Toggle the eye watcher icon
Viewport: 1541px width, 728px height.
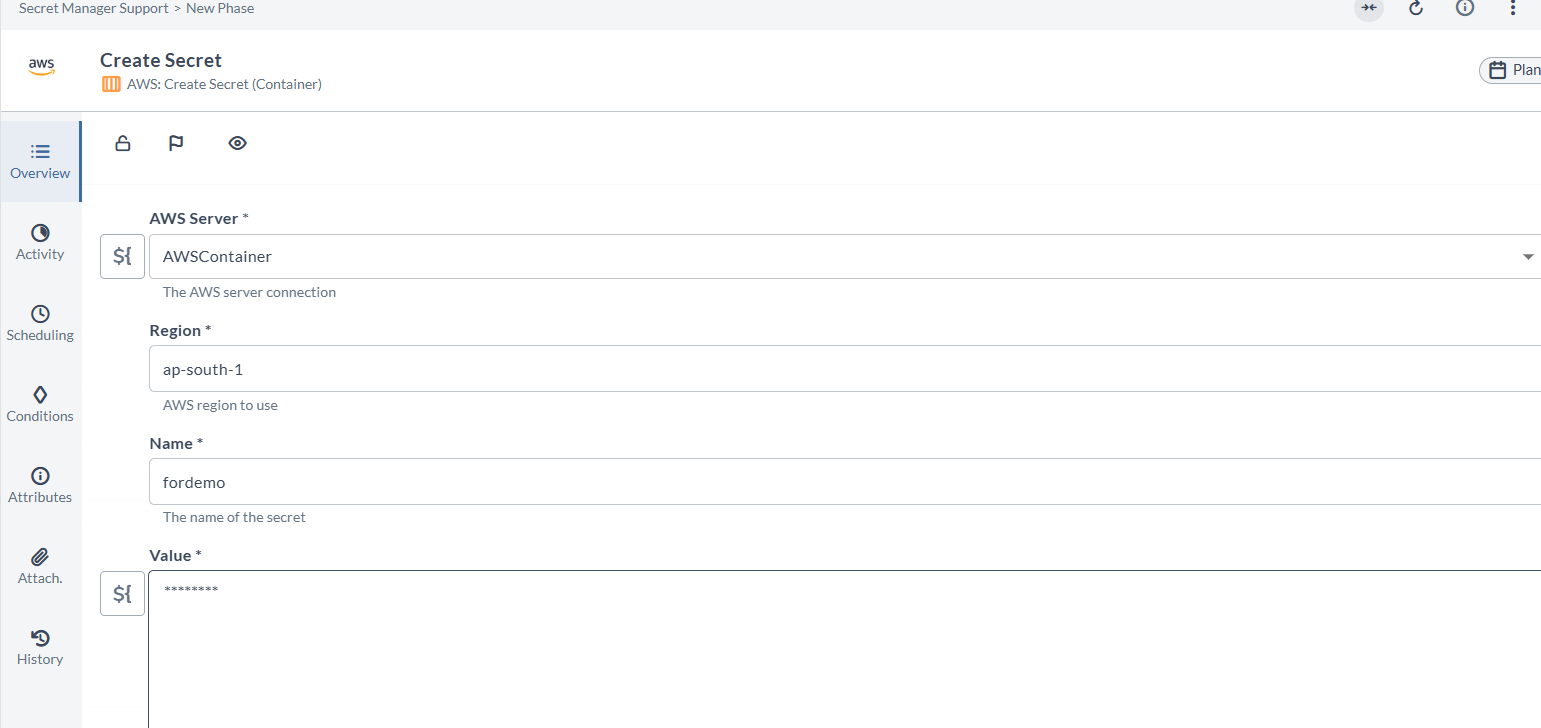(x=237, y=143)
